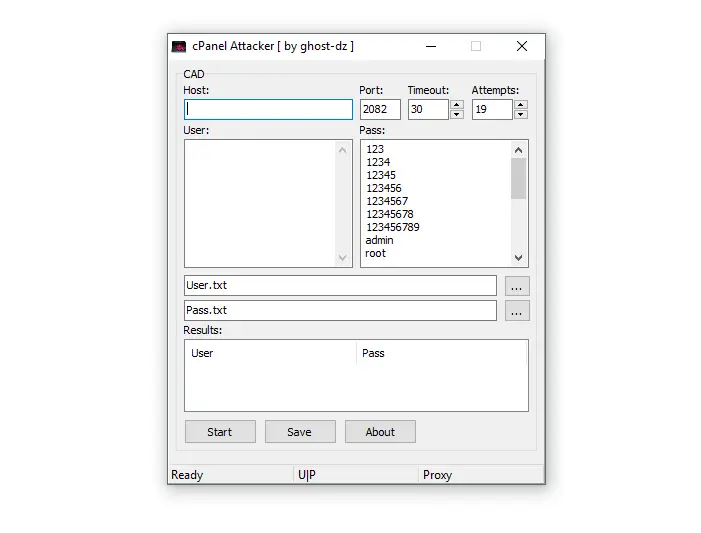
Task: Close the cPanel Attacker window
Action: [x=522, y=47]
